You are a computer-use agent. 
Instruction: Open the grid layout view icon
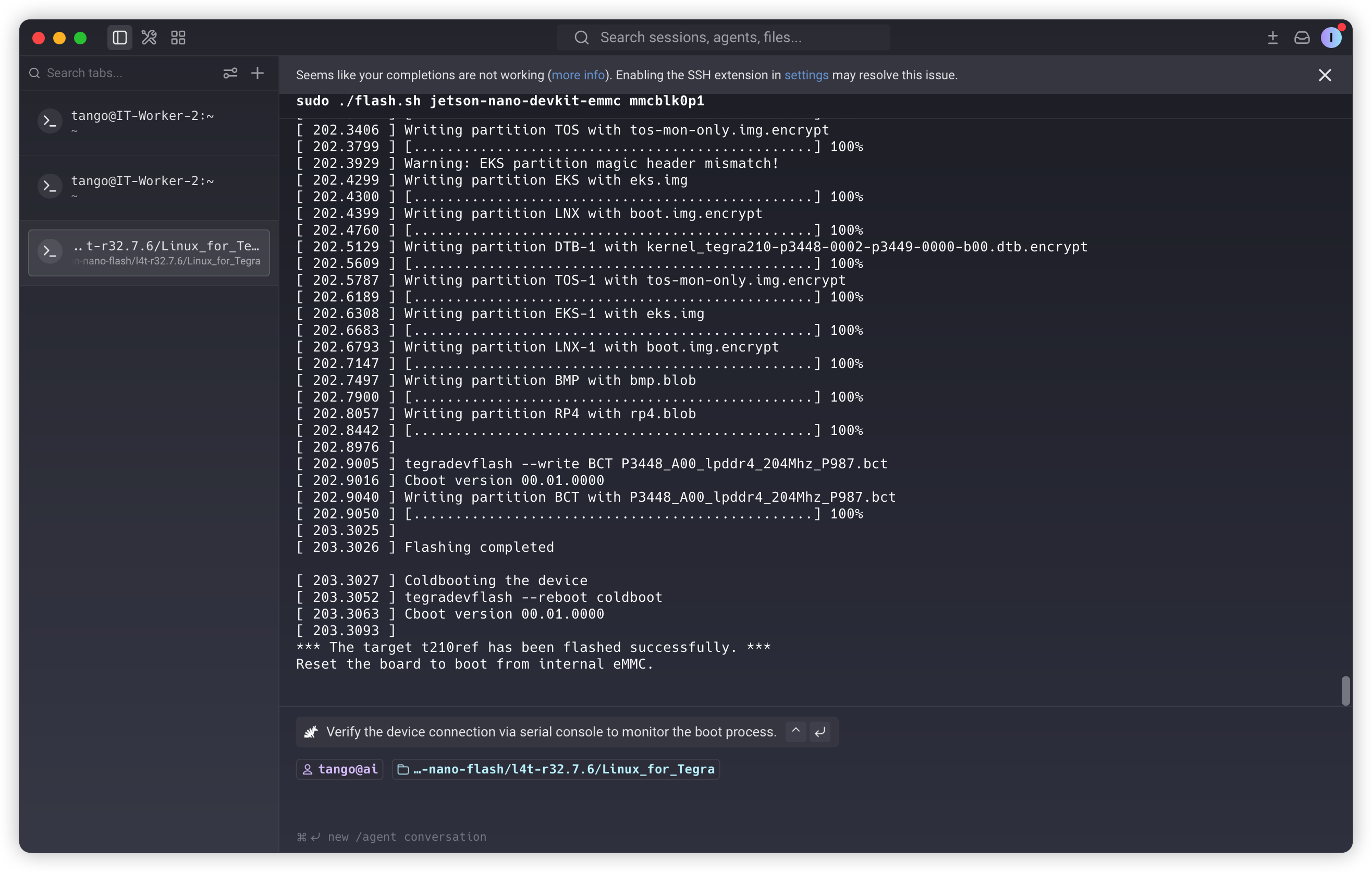tap(178, 38)
